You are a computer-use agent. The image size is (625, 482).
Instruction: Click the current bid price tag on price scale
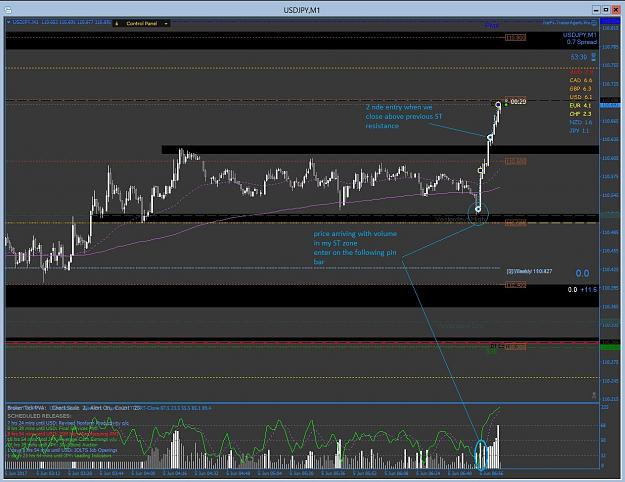tap(610, 105)
